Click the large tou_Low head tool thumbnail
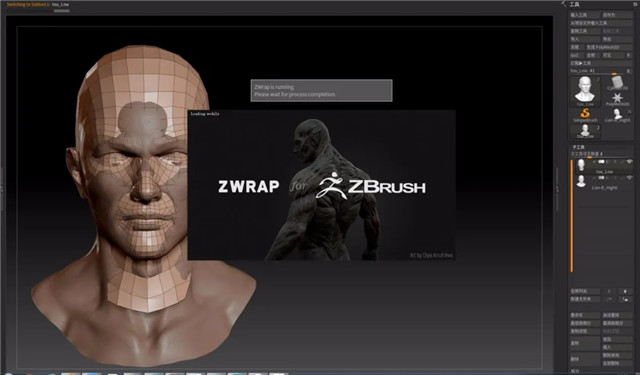 [x=585, y=91]
